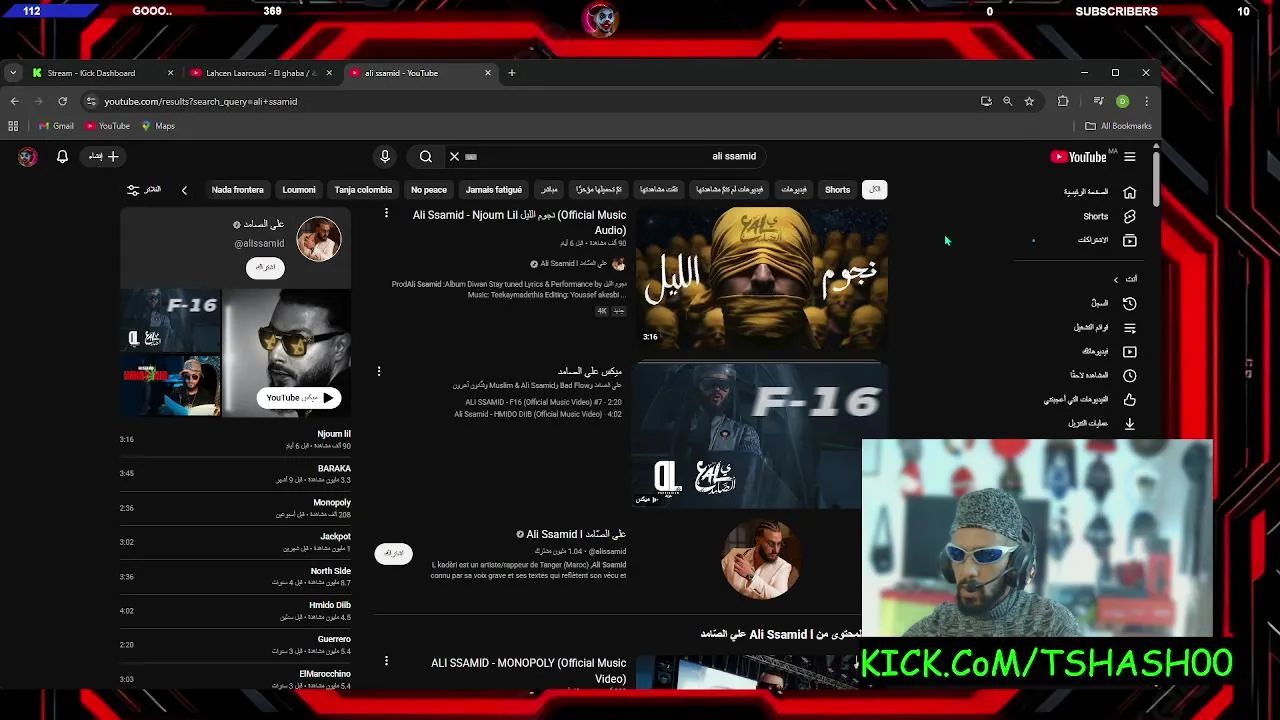Expand the 'You' section chevron in sidebar

pyautogui.click(x=1116, y=279)
